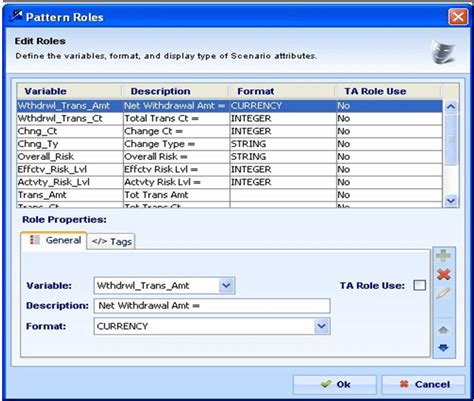Click the mask icon in Edit Roles header
Viewport: 474px width, 401px height.
tap(443, 52)
